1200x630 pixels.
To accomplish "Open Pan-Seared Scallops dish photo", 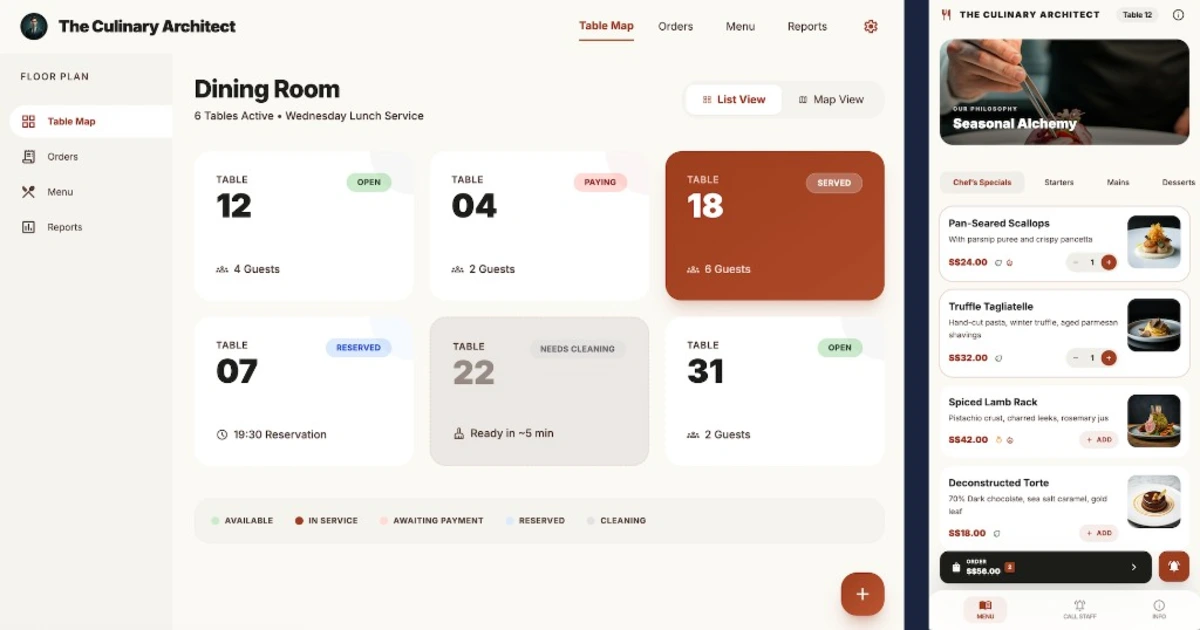I will pyautogui.click(x=1153, y=242).
